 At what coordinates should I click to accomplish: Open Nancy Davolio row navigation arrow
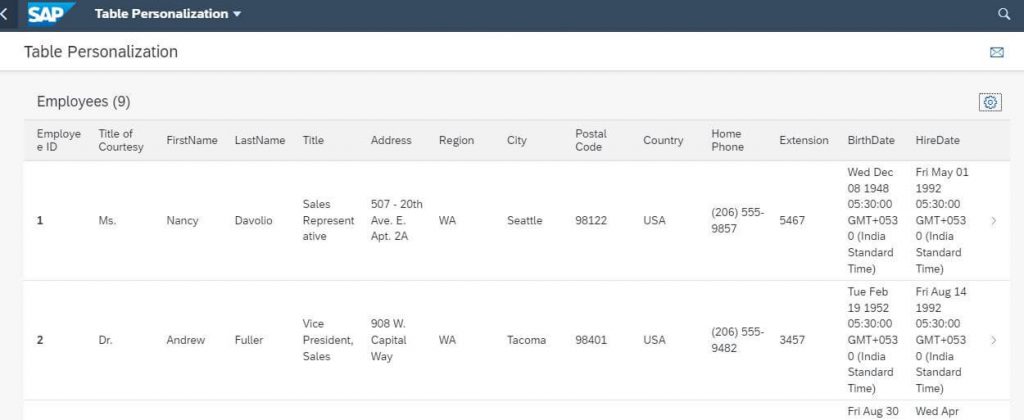993,221
